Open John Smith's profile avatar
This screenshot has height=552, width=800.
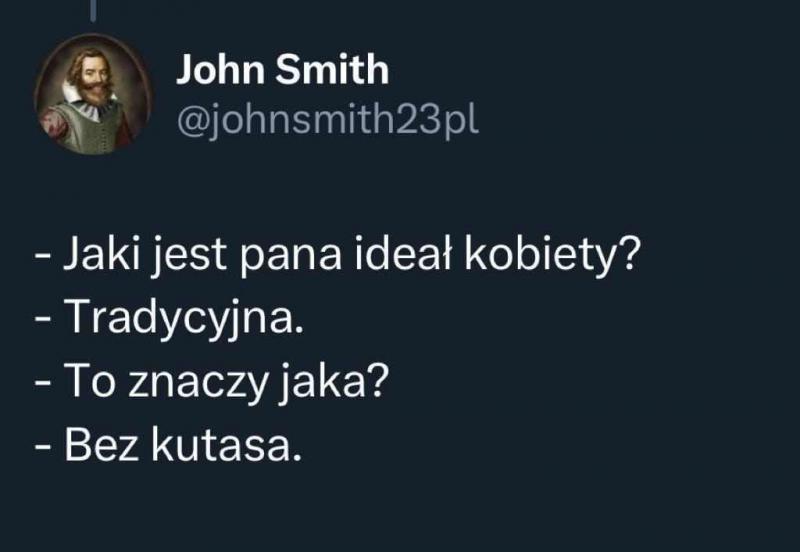tap(93, 94)
